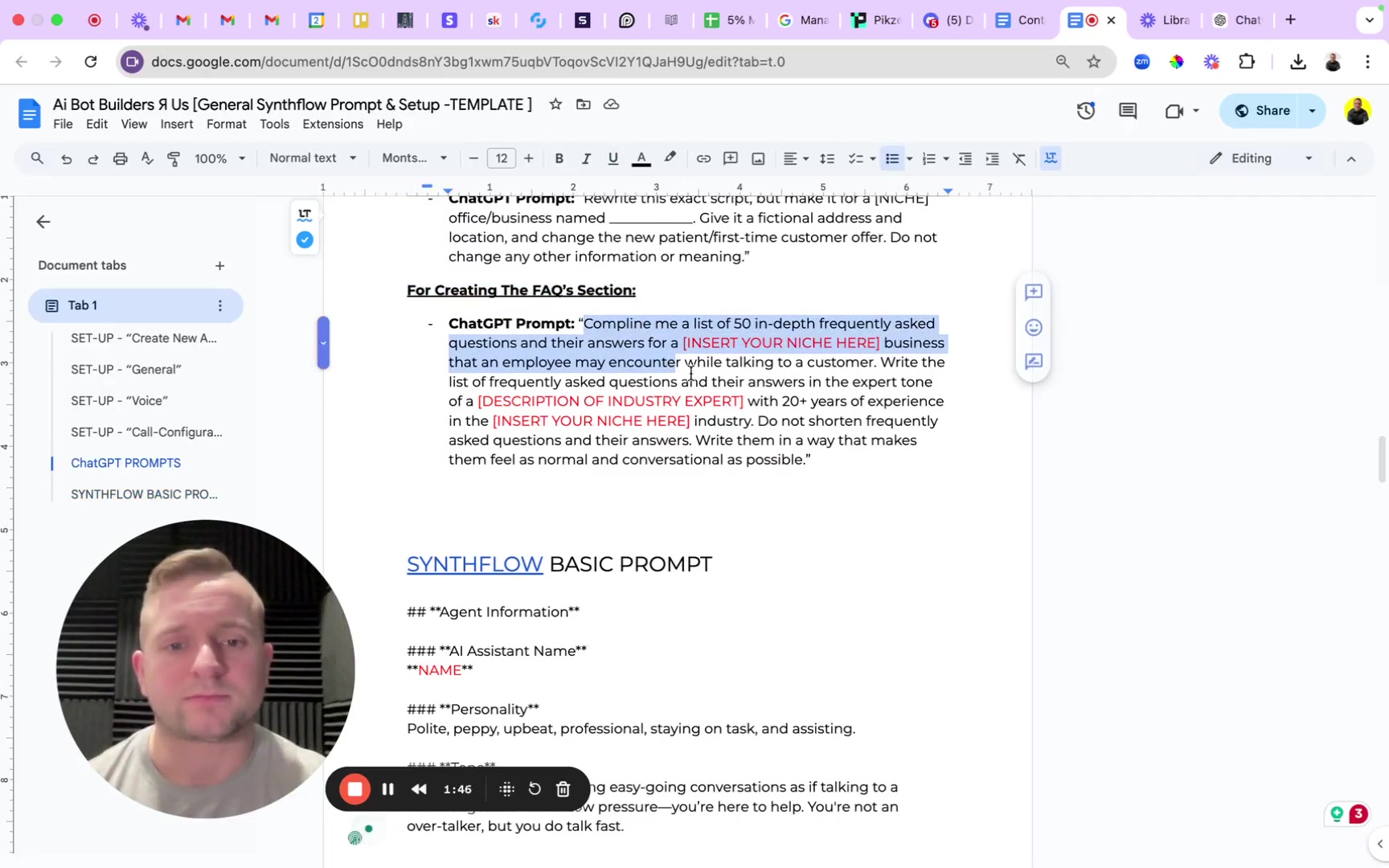The width and height of the screenshot is (1389, 868).
Task: Toggle italic formatting
Action: tap(586, 158)
